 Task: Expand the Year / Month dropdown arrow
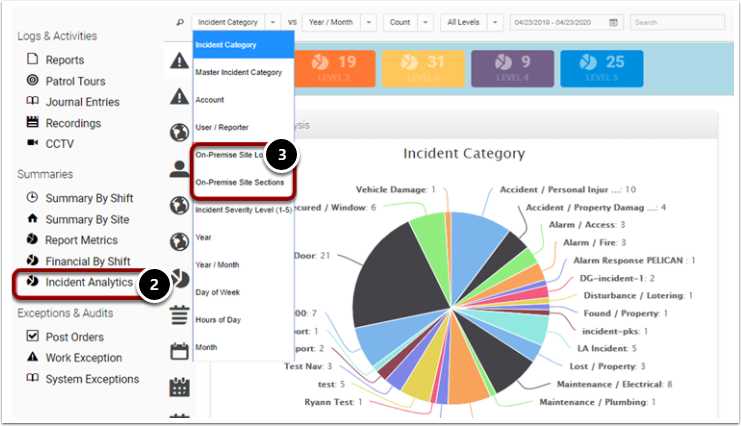coord(369,22)
